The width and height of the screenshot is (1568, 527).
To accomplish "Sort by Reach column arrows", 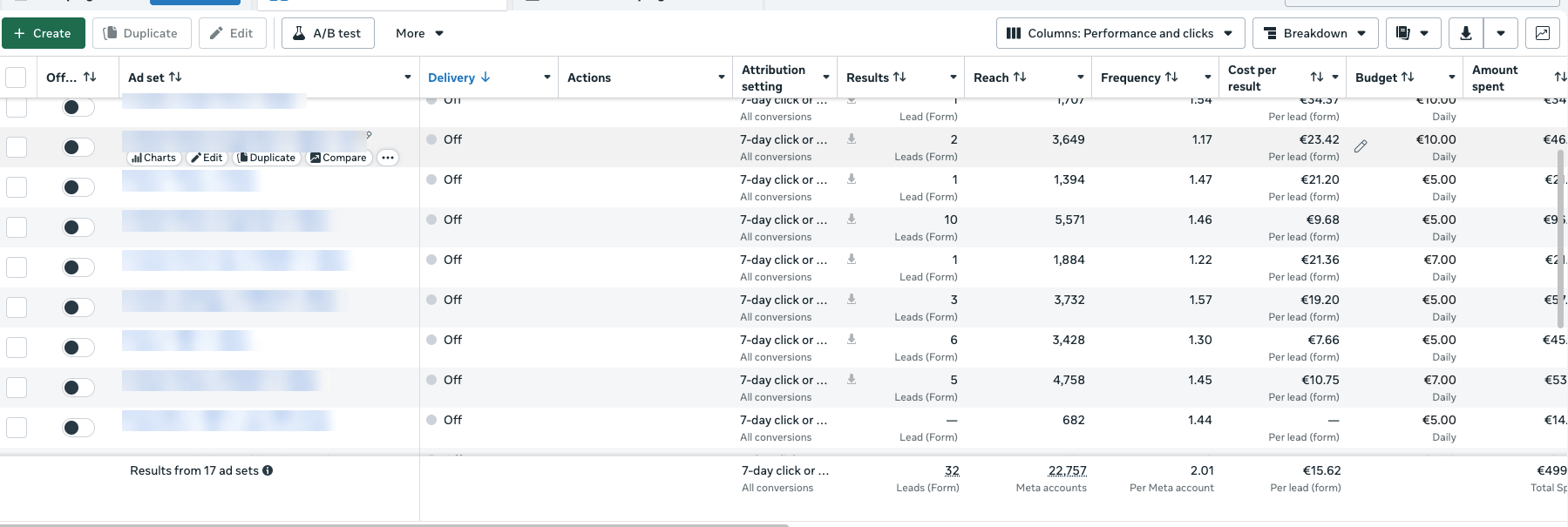I will pos(1020,77).
